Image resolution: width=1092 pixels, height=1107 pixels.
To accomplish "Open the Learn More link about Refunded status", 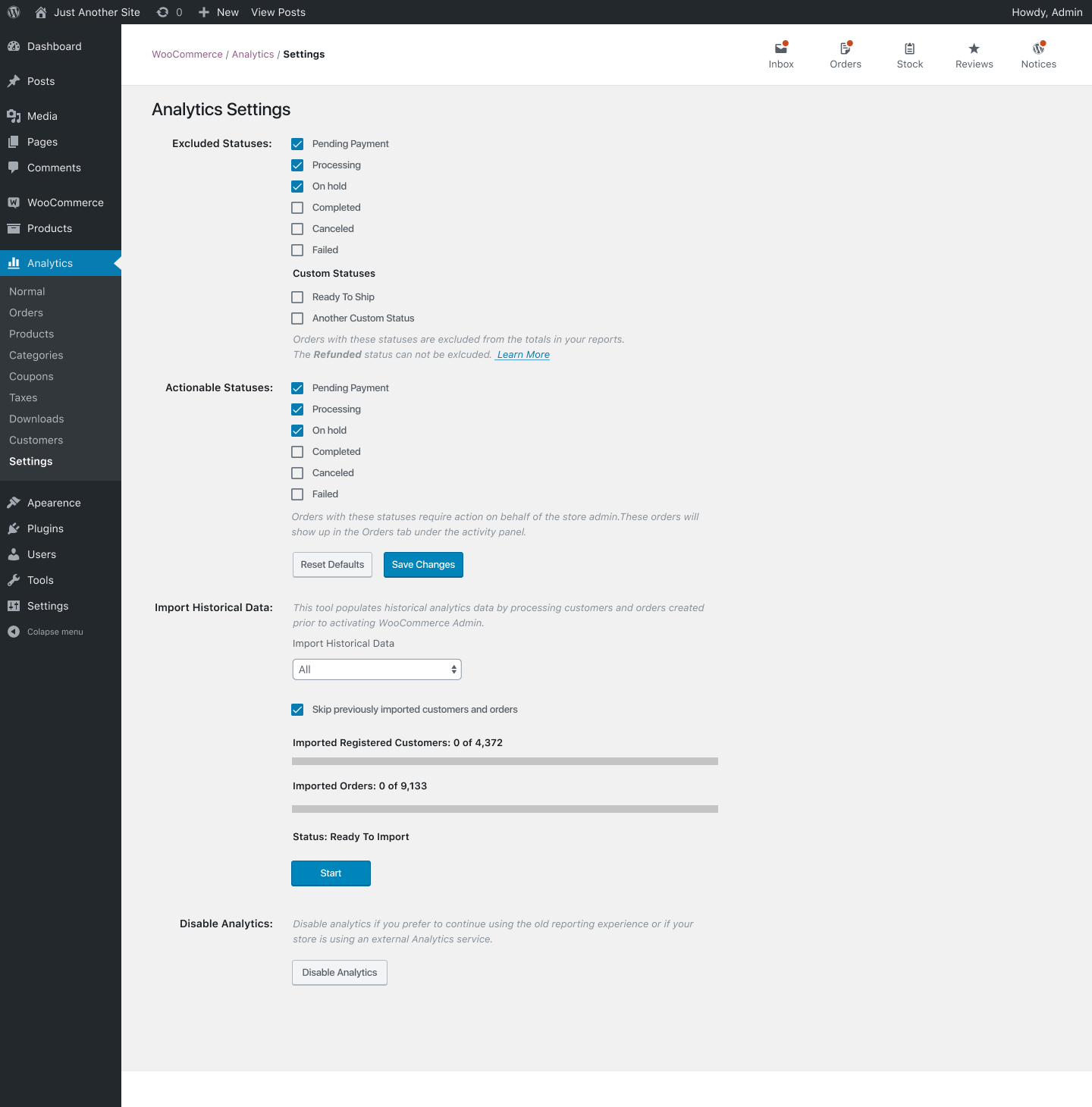I will pos(522,354).
